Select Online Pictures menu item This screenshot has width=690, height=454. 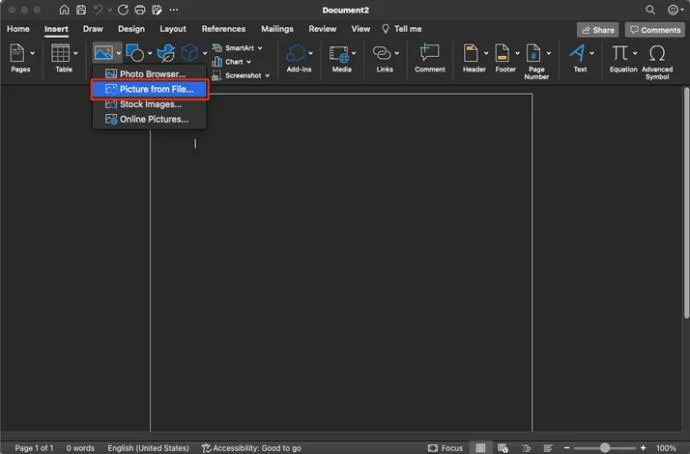pos(149,119)
